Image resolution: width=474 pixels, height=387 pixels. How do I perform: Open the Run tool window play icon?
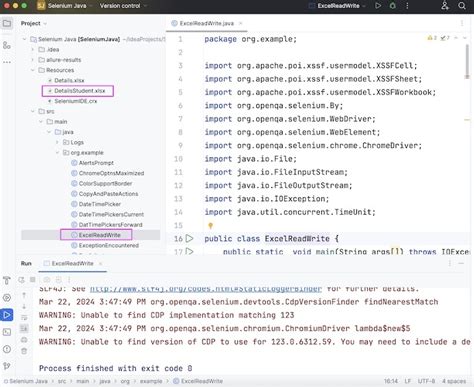pyautogui.click(x=7, y=315)
